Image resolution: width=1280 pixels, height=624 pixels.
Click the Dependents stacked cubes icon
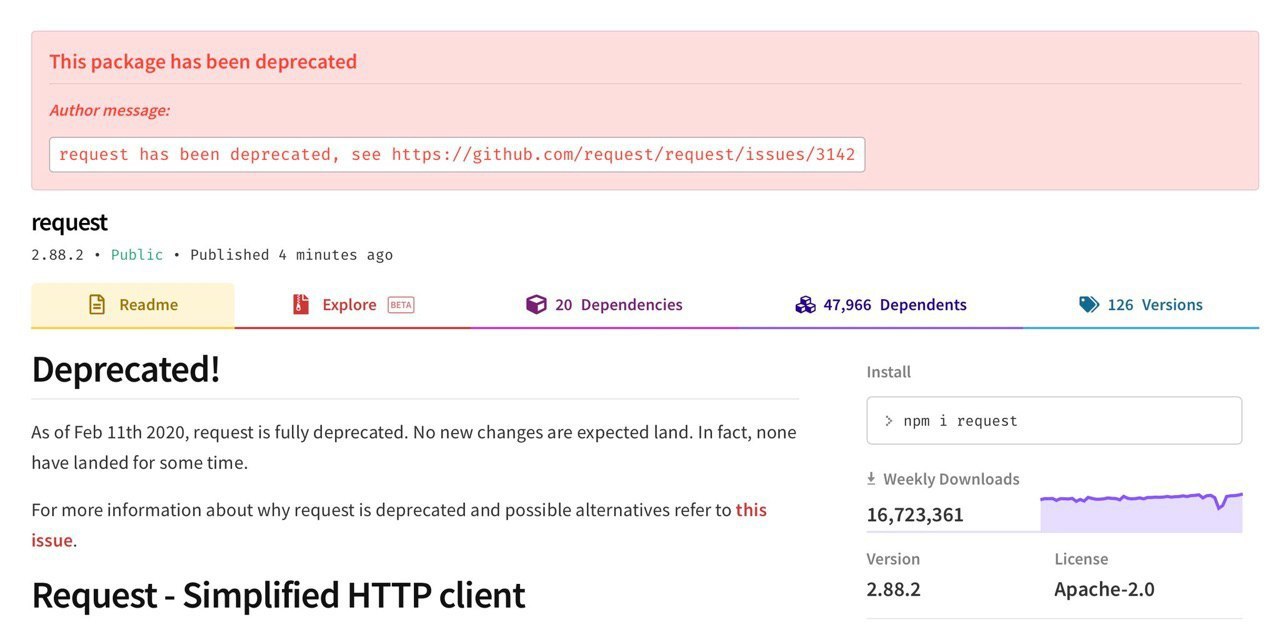805,305
